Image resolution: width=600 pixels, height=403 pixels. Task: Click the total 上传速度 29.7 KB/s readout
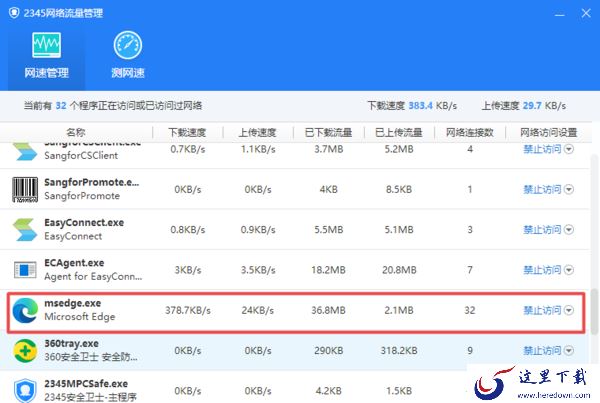click(x=523, y=106)
